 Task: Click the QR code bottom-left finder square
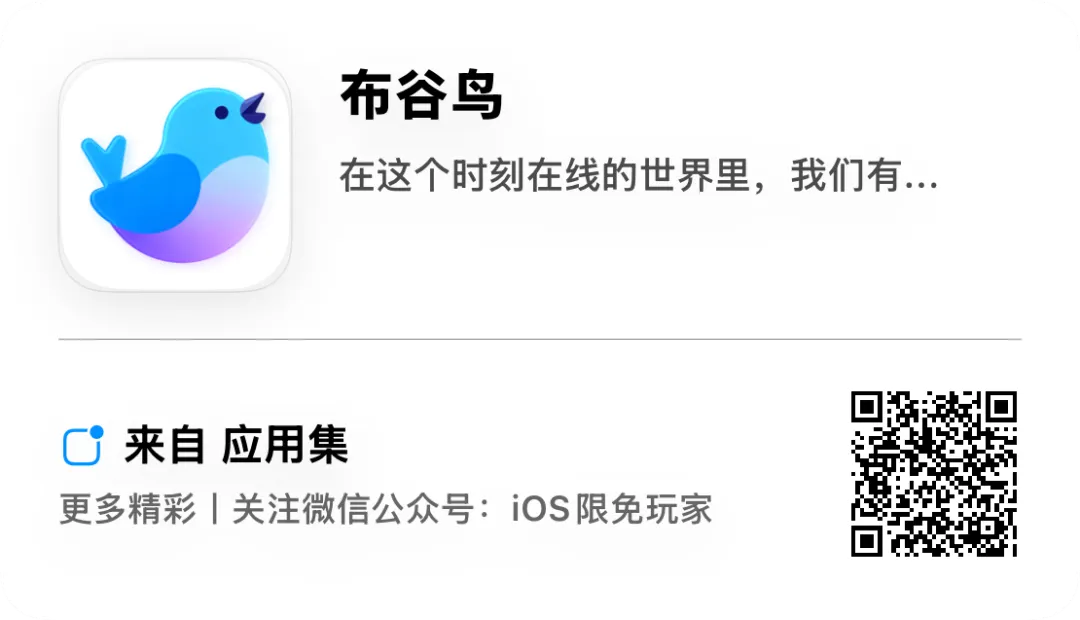[x=867, y=541]
